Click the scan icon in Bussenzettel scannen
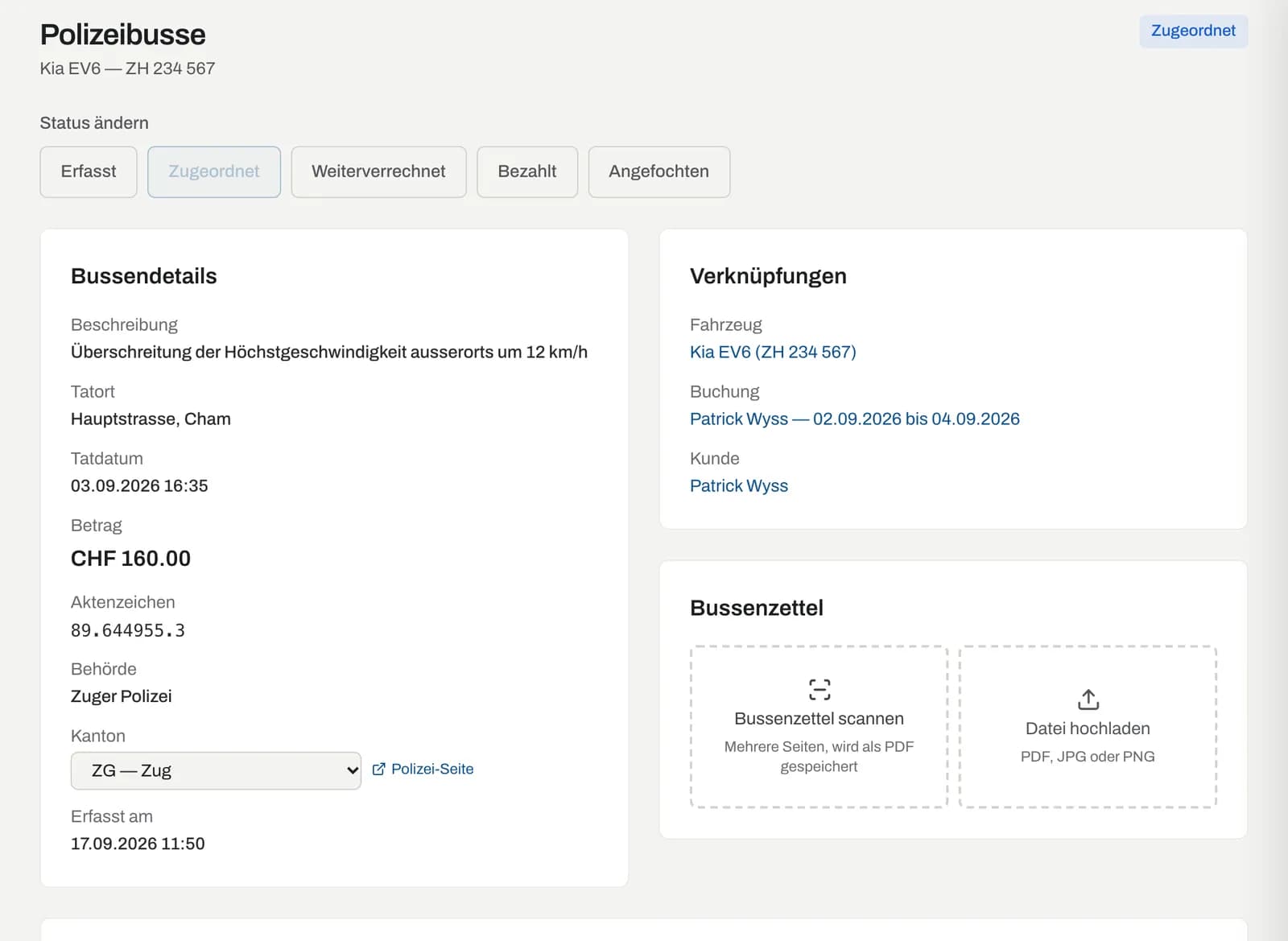The height and width of the screenshot is (941, 1288). (819, 690)
